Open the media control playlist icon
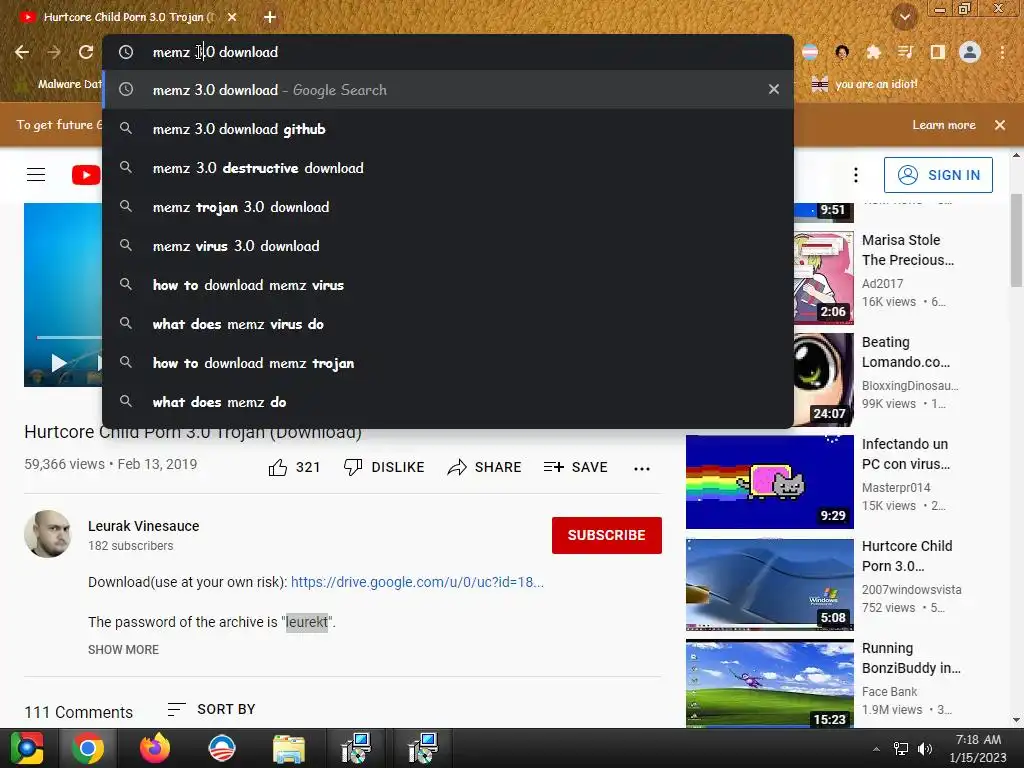Image resolution: width=1024 pixels, height=768 pixels. (x=905, y=52)
